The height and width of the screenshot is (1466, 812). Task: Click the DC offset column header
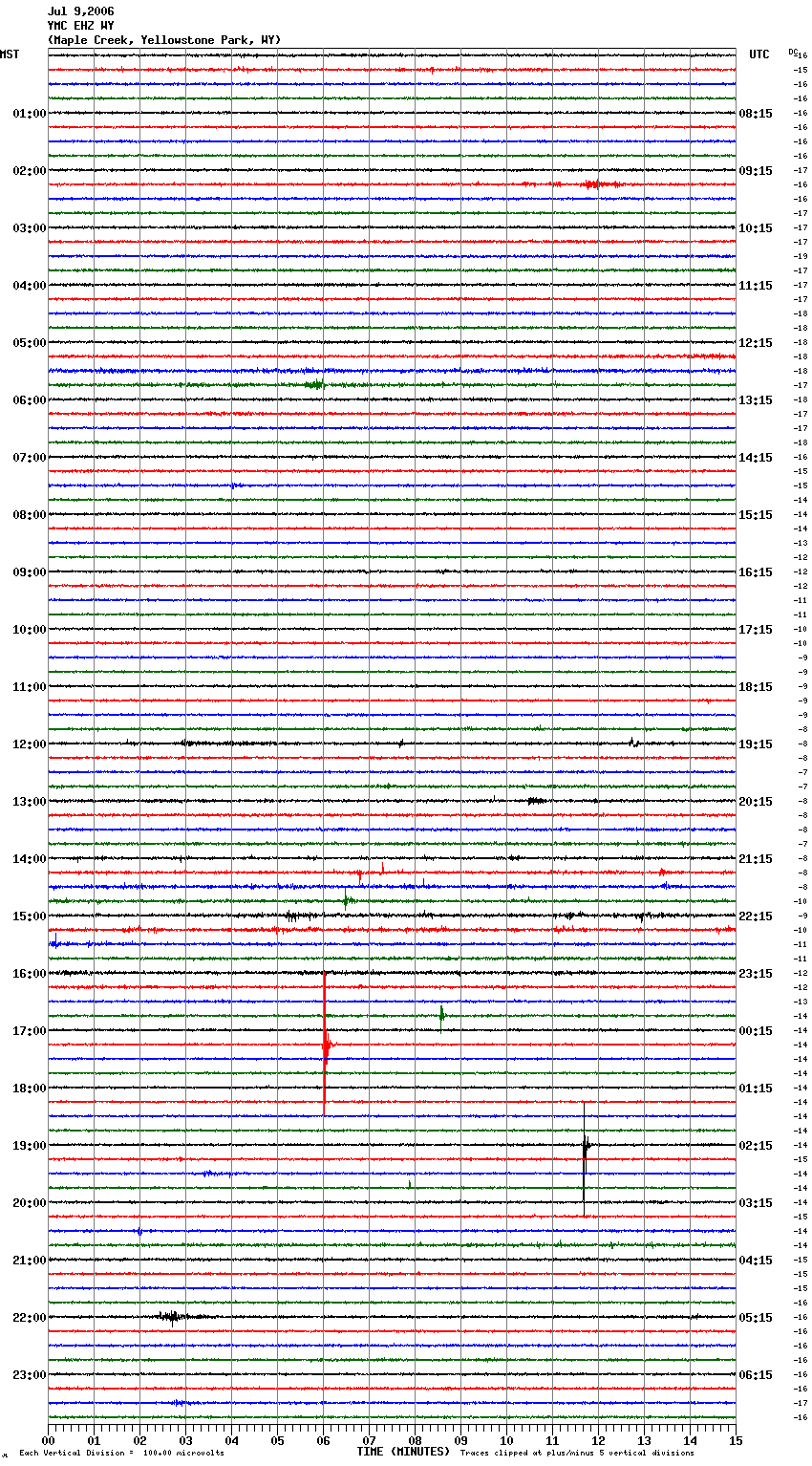[x=793, y=52]
